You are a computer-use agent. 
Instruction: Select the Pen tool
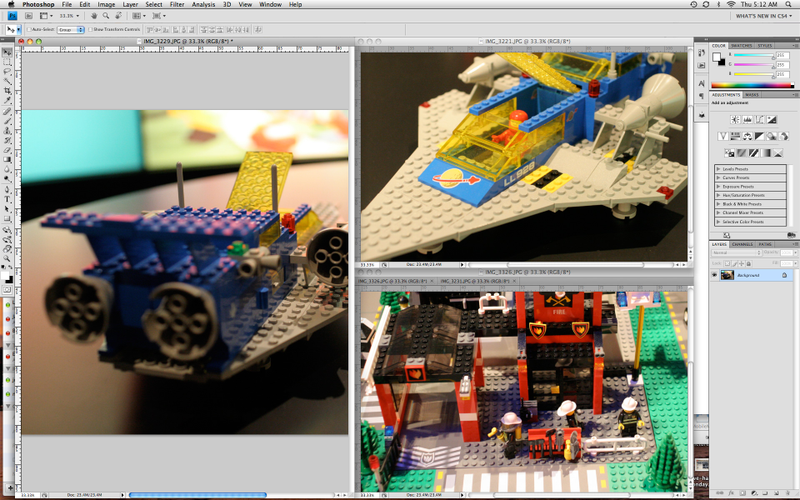pos(7,190)
